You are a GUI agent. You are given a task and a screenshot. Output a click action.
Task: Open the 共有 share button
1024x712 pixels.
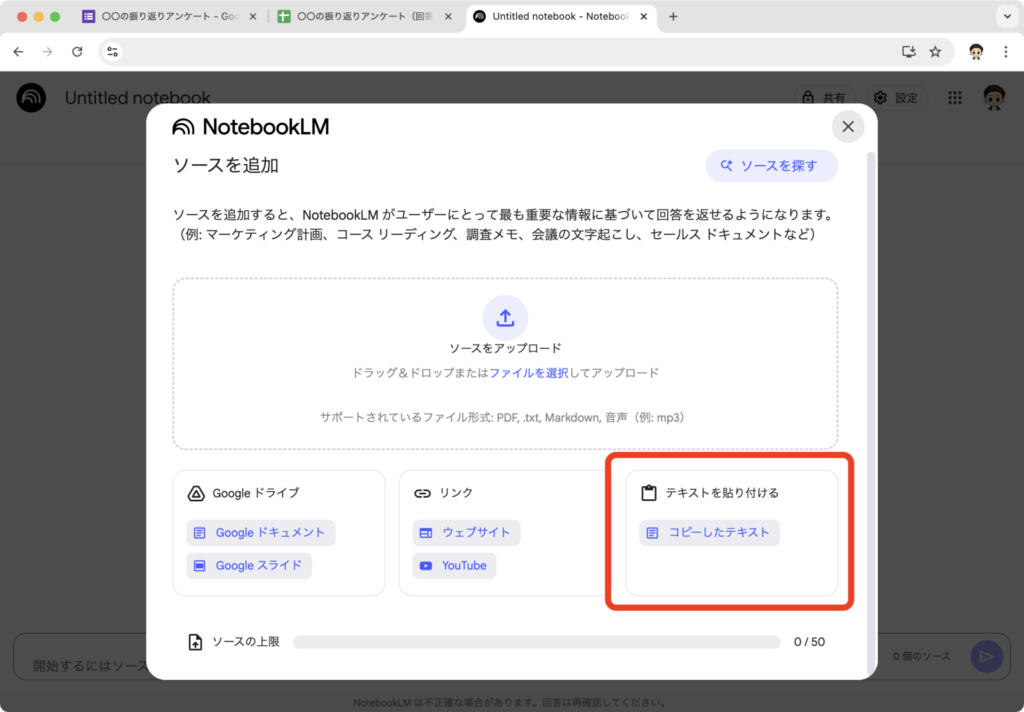pyautogui.click(x=825, y=98)
